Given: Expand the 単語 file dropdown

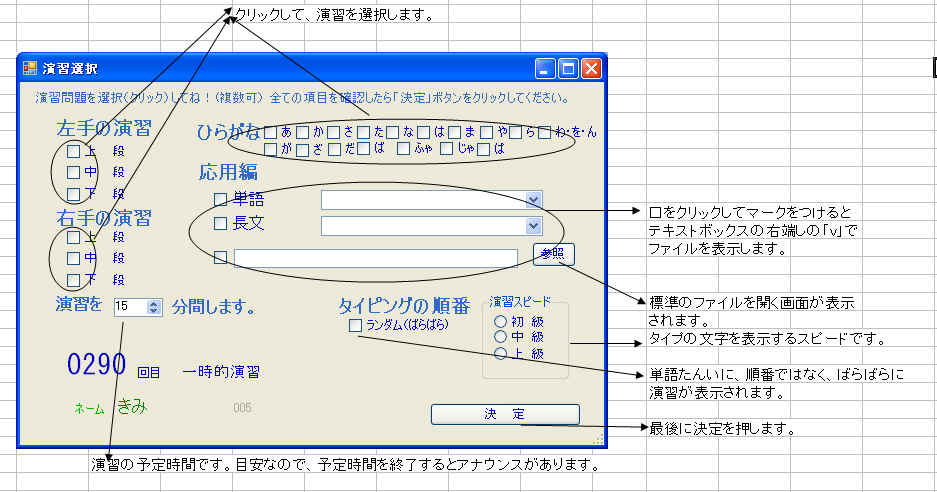Looking at the screenshot, I should click(x=533, y=199).
